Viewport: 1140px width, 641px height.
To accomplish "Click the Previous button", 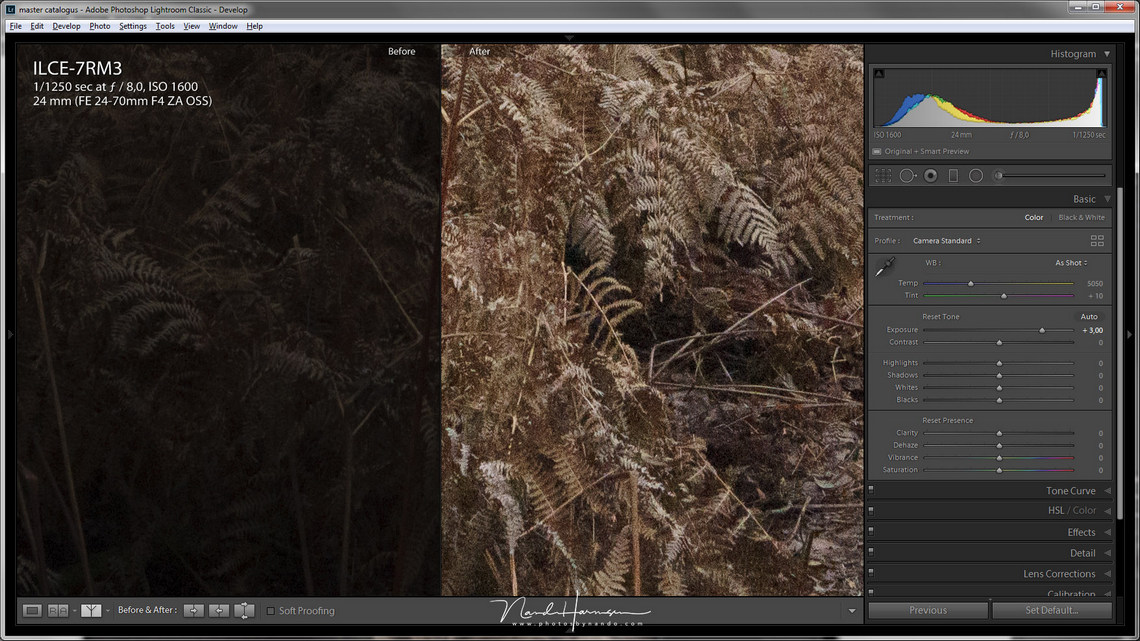I will coord(928,610).
